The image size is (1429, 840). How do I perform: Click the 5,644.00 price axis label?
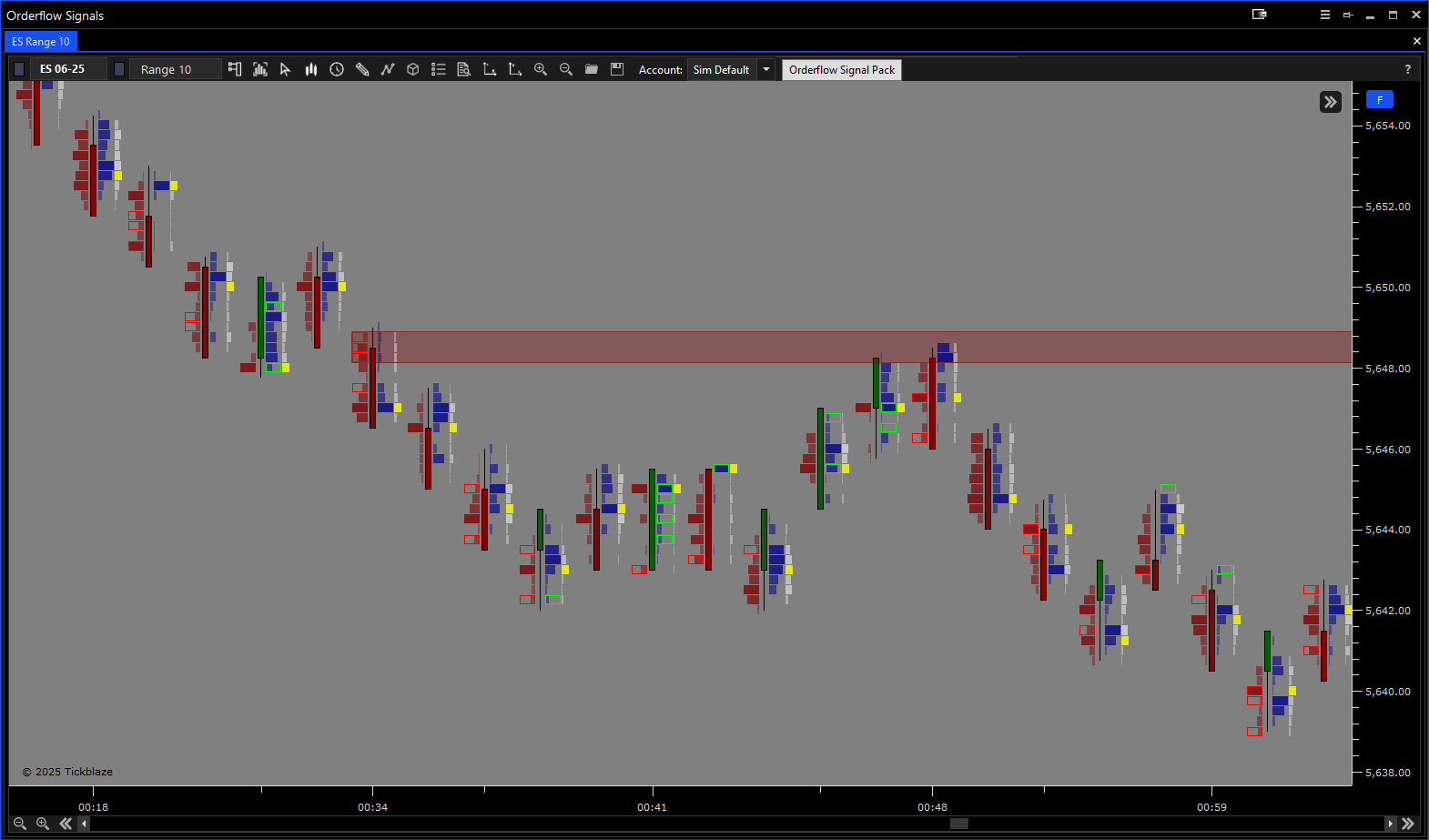pyautogui.click(x=1388, y=530)
